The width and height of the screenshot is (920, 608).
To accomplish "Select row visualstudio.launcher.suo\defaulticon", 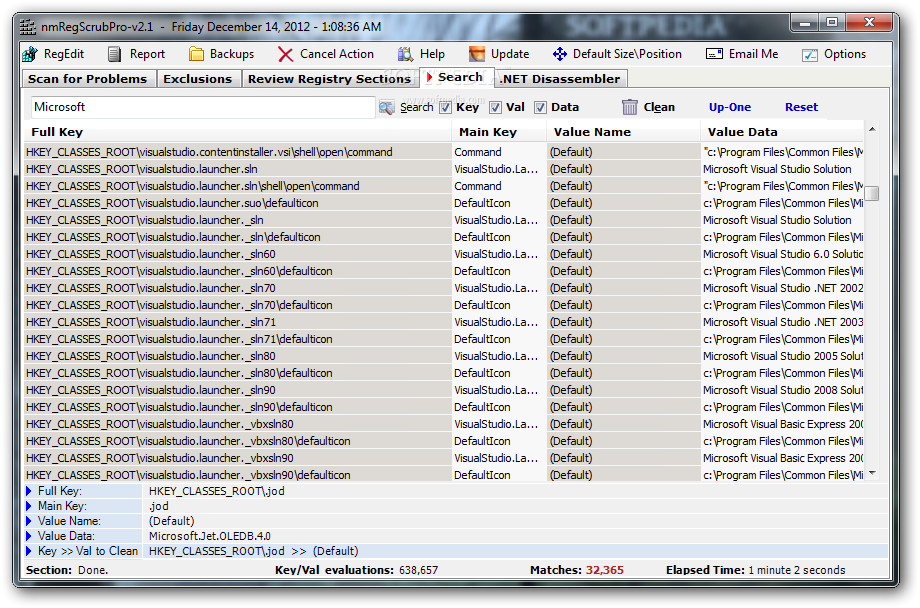I will (x=444, y=203).
